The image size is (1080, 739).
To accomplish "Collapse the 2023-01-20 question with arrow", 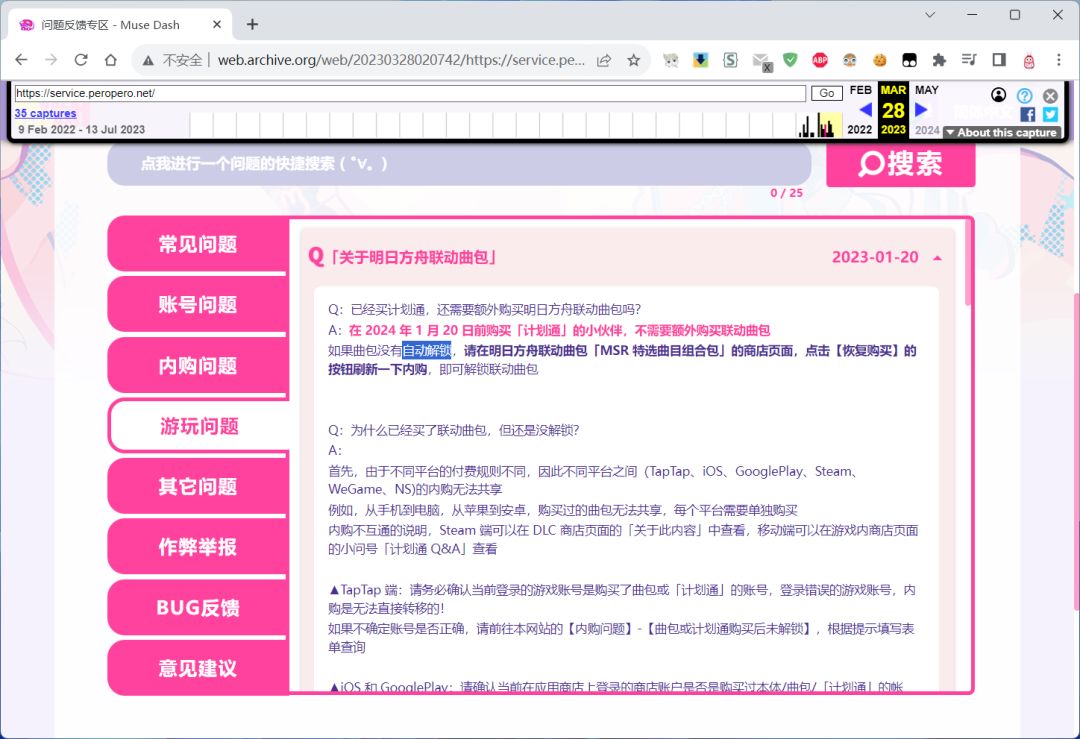I will point(937,258).
